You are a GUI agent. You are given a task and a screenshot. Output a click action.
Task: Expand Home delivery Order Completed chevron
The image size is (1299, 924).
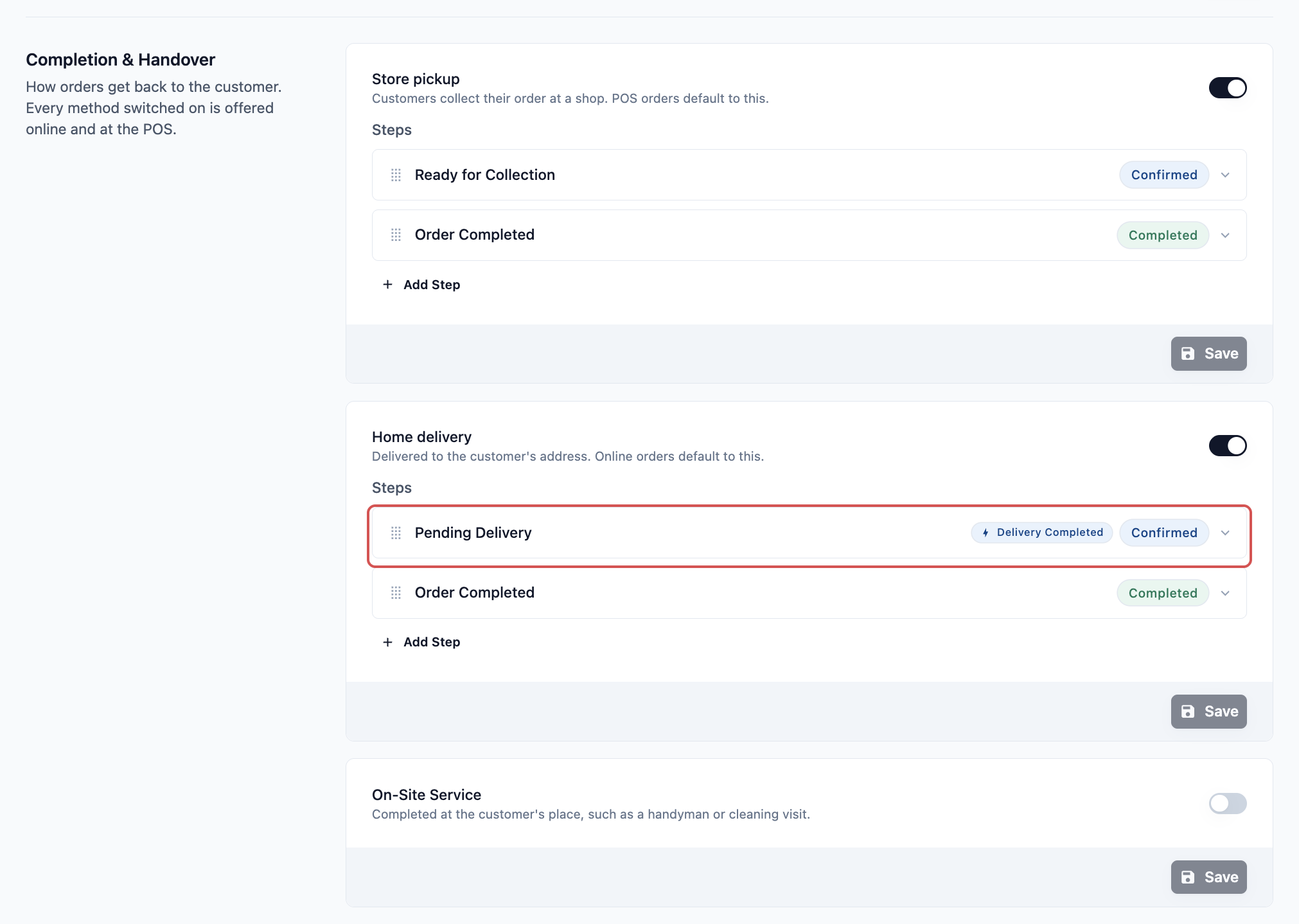1225,593
